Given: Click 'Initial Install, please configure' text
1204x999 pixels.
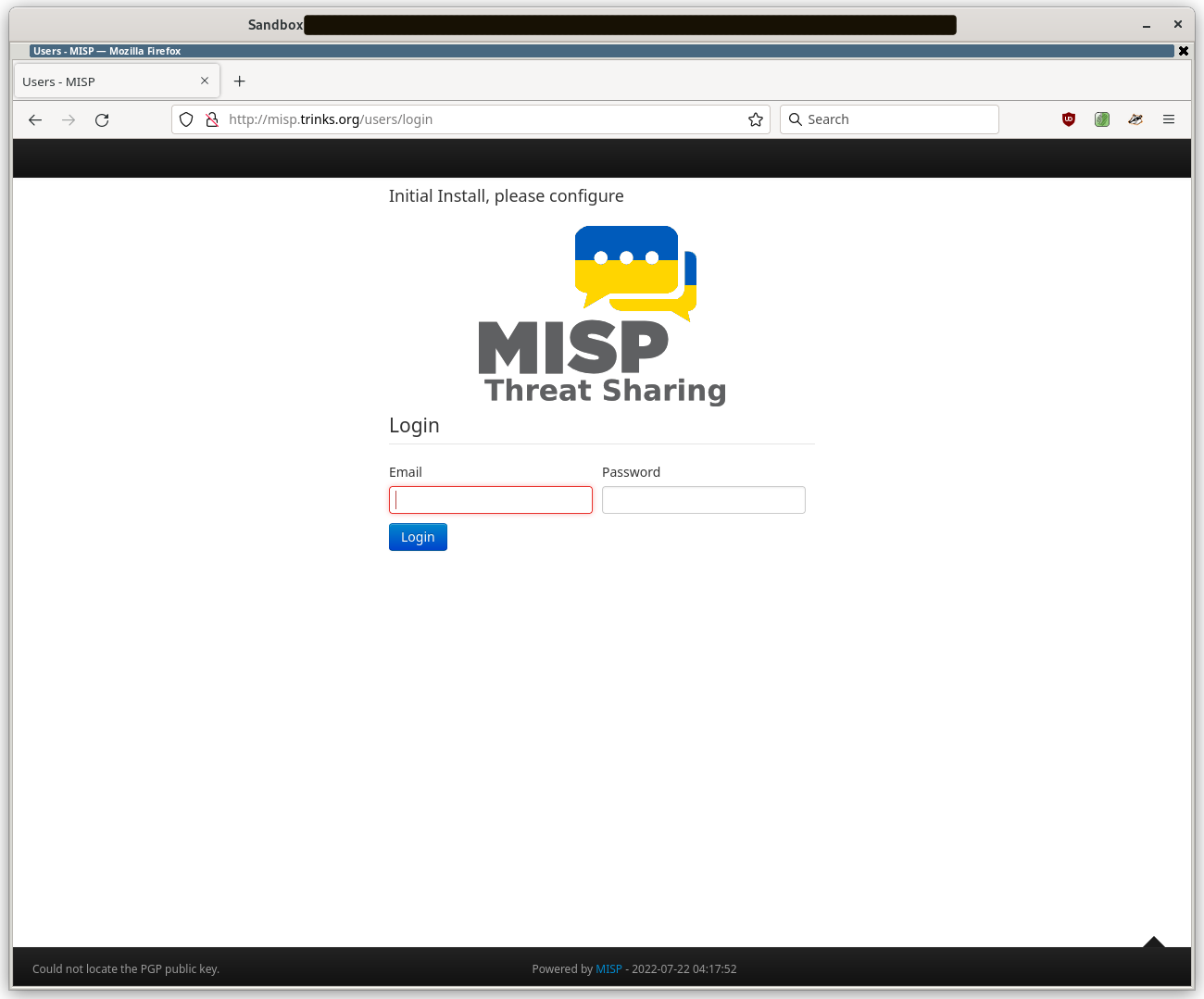Looking at the screenshot, I should pos(507,196).
